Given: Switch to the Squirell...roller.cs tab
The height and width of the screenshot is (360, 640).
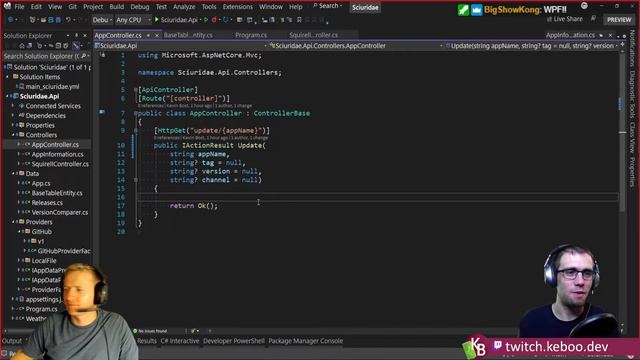Looking at the screenshot, I should (x=313, y=36).
